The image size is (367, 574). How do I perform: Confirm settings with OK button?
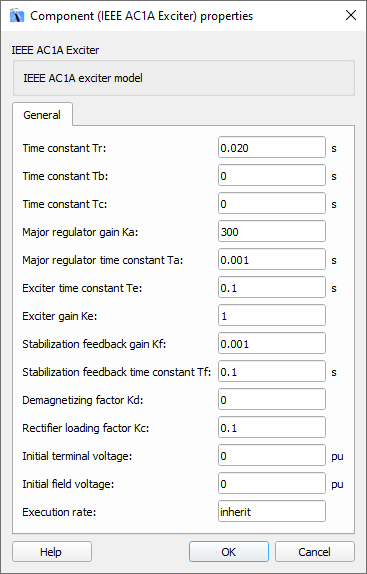pos(229,552)
